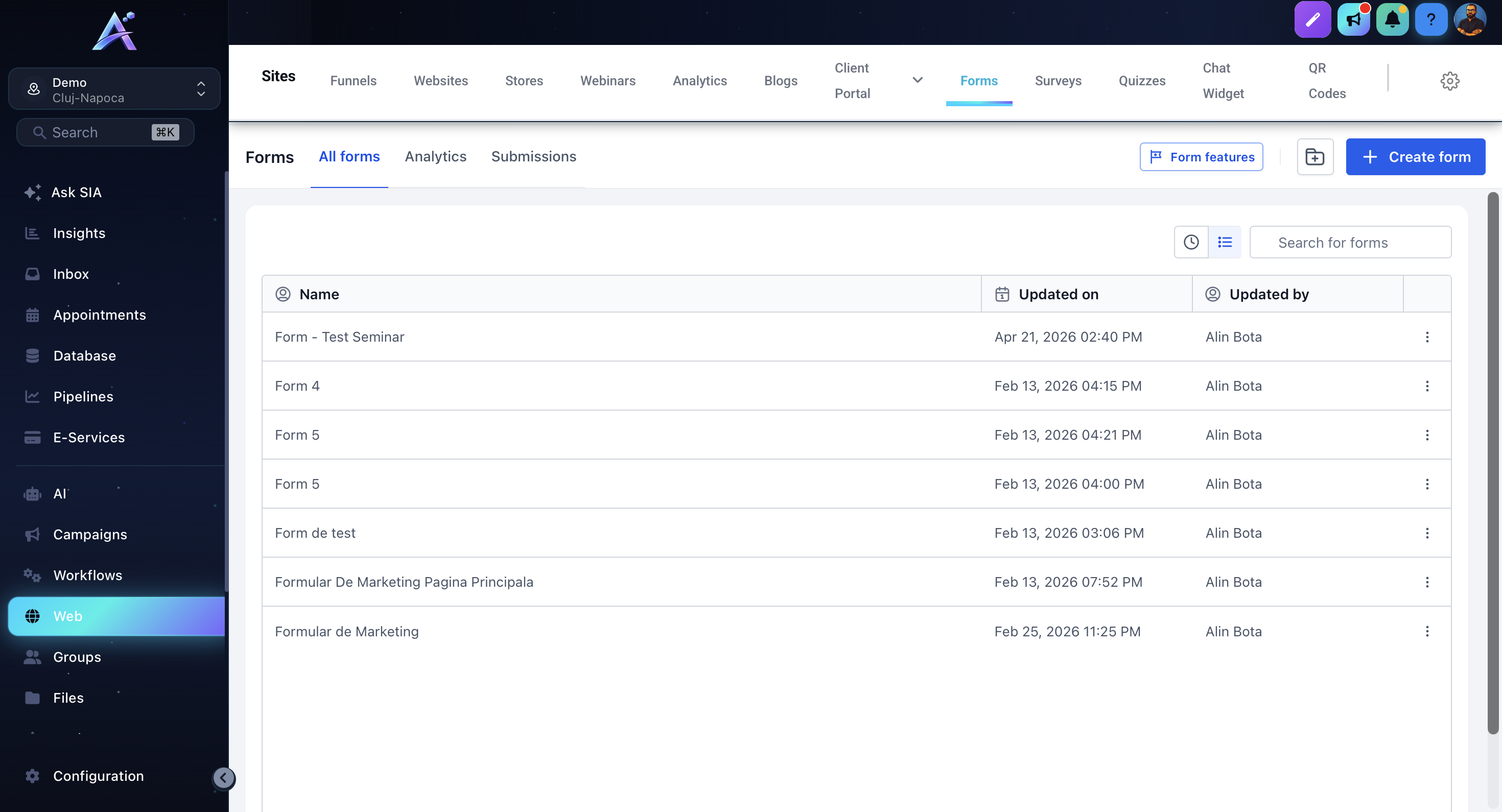Click the Create form button
1502x812 pixels.
pos(1415,157)
